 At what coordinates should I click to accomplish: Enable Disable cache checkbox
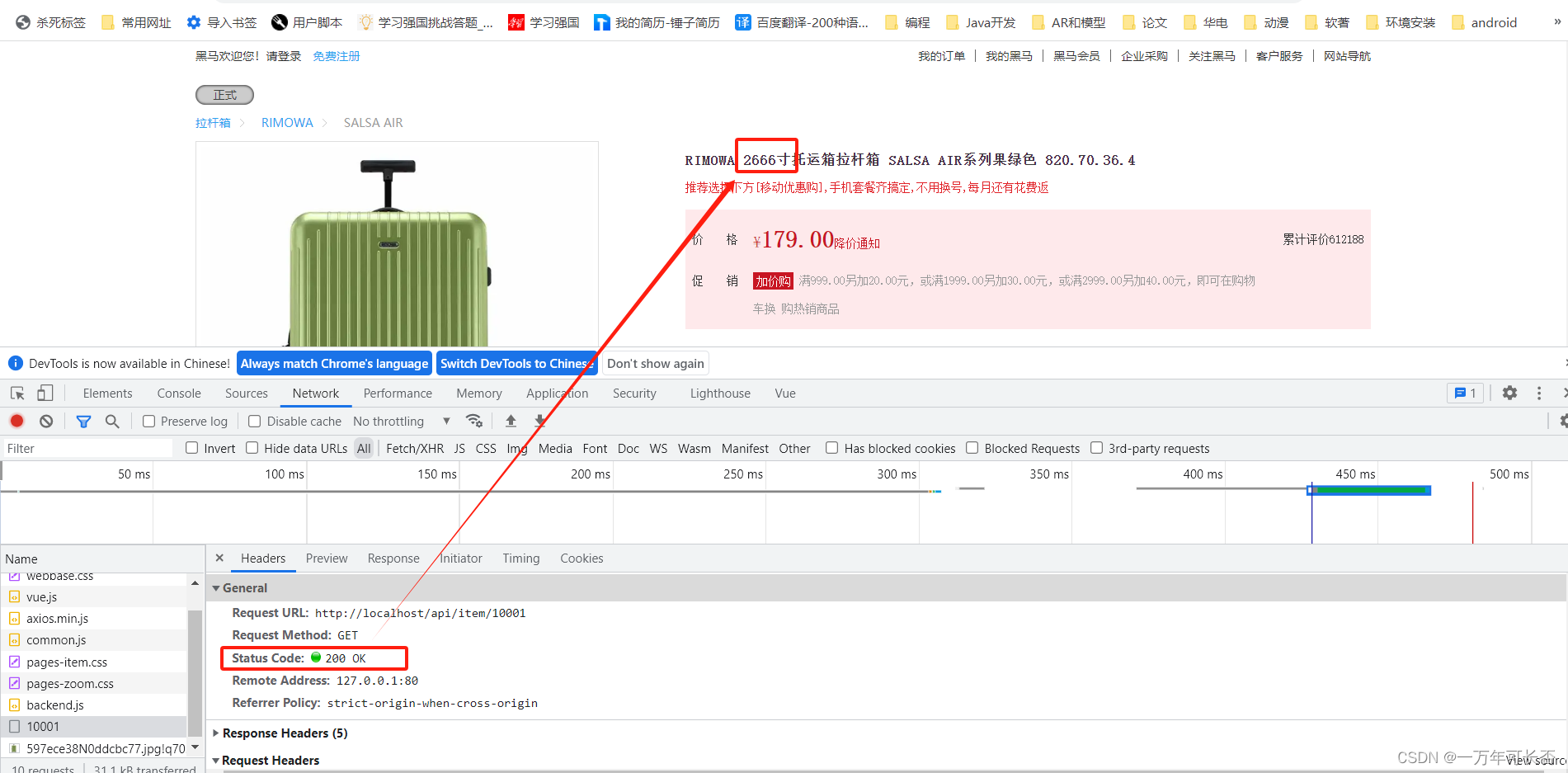[x=254, y=421]
